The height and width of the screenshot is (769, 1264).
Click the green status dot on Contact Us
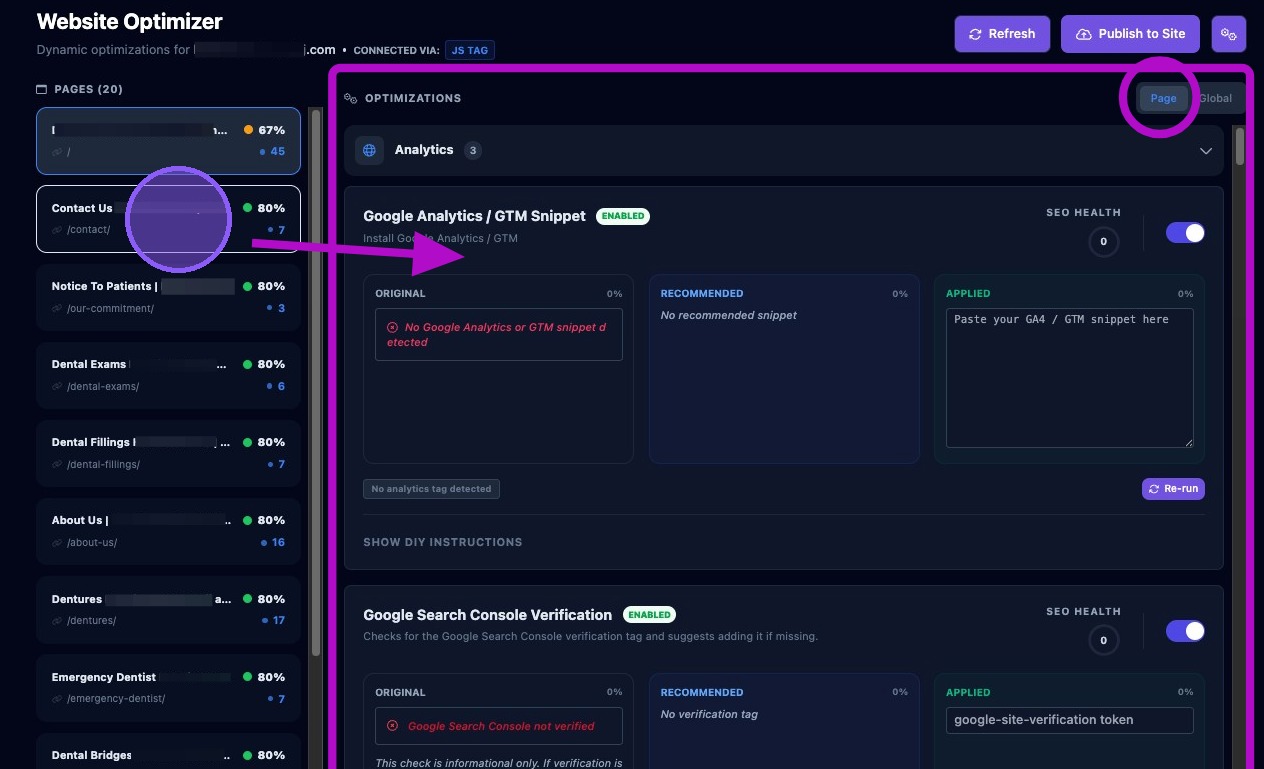coord(248,208)
